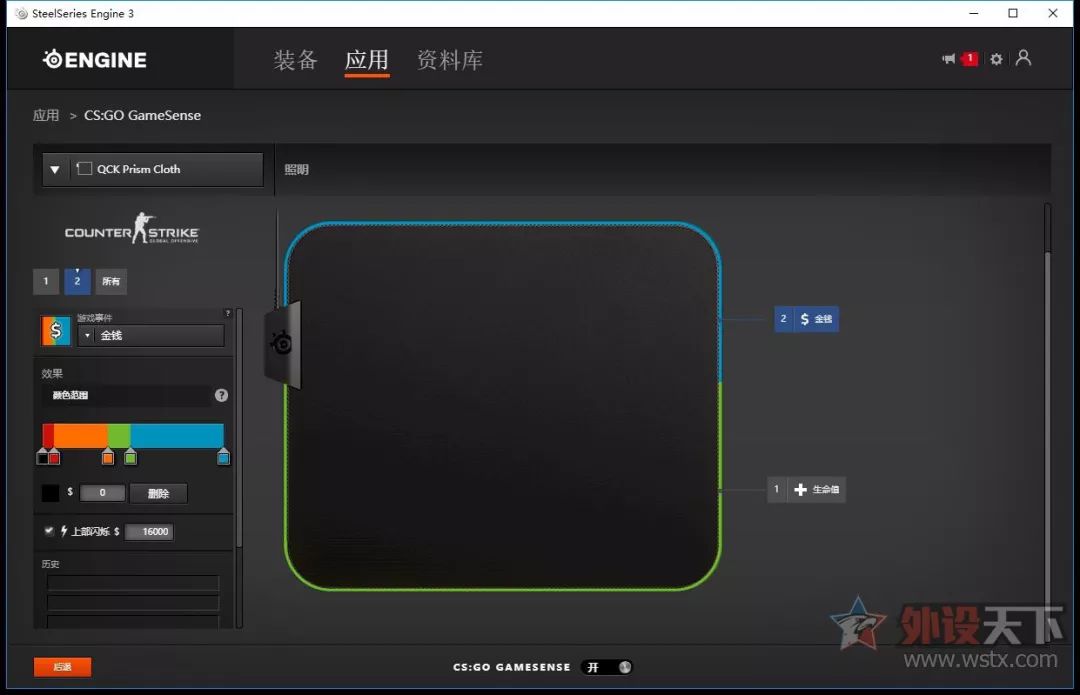The width and height of the screenshot is (1080, 695).
Task: Click the SteelSeries logo on mousepad controller
Action: tap(281, 342)
